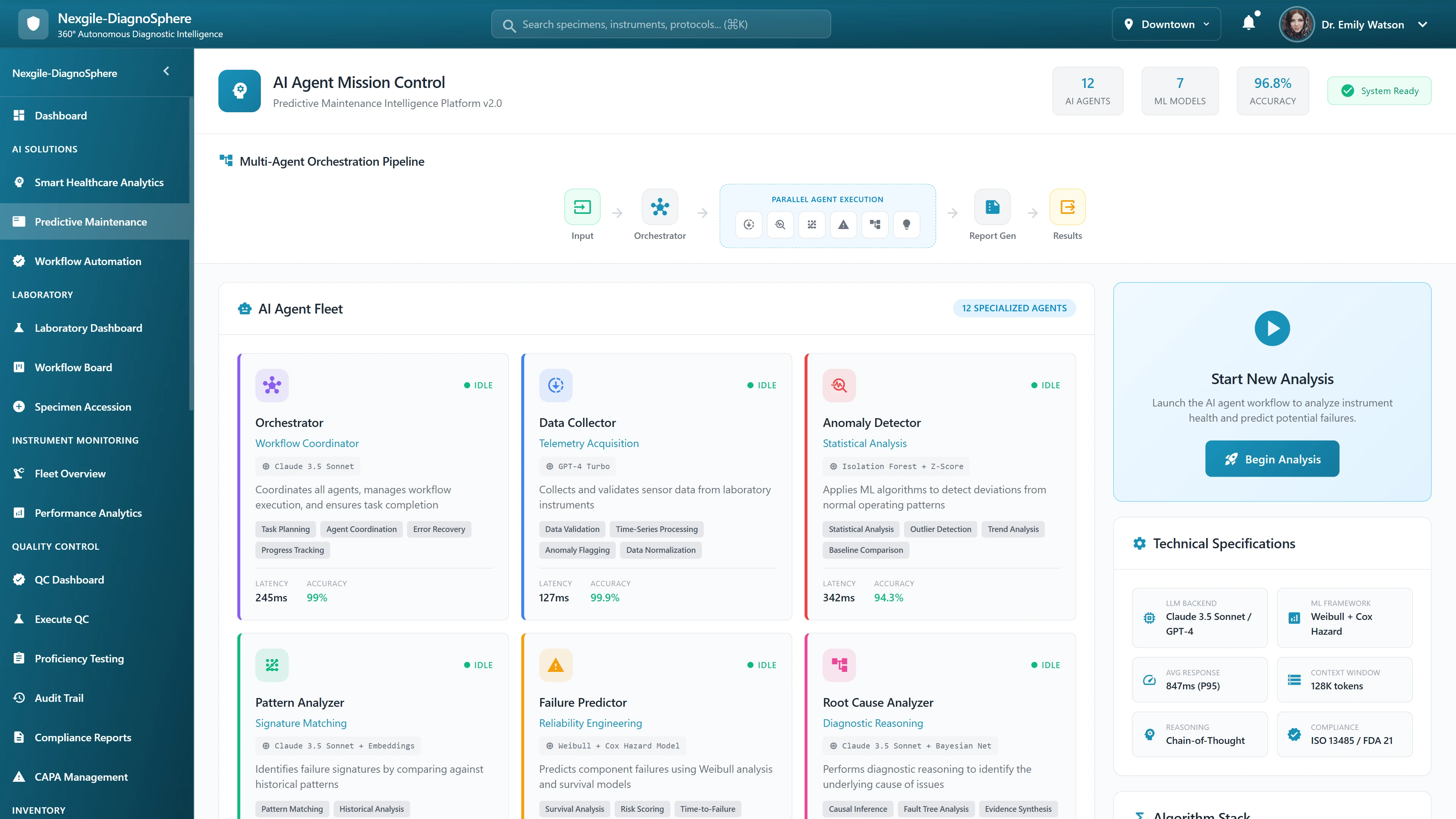
Task: Click the System Ready status badge
Action: click(1379, 91)
